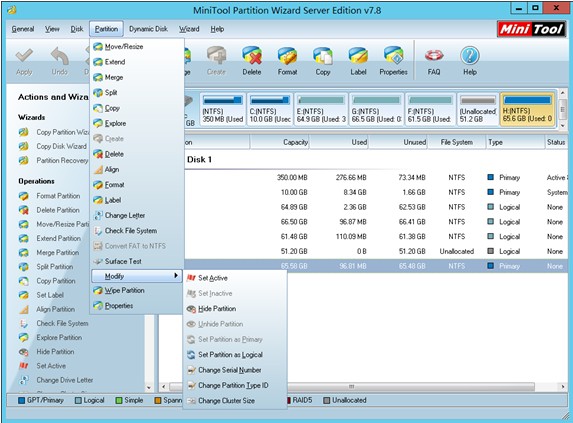Select Explore in the Partition menu

(x=137, y=123)
